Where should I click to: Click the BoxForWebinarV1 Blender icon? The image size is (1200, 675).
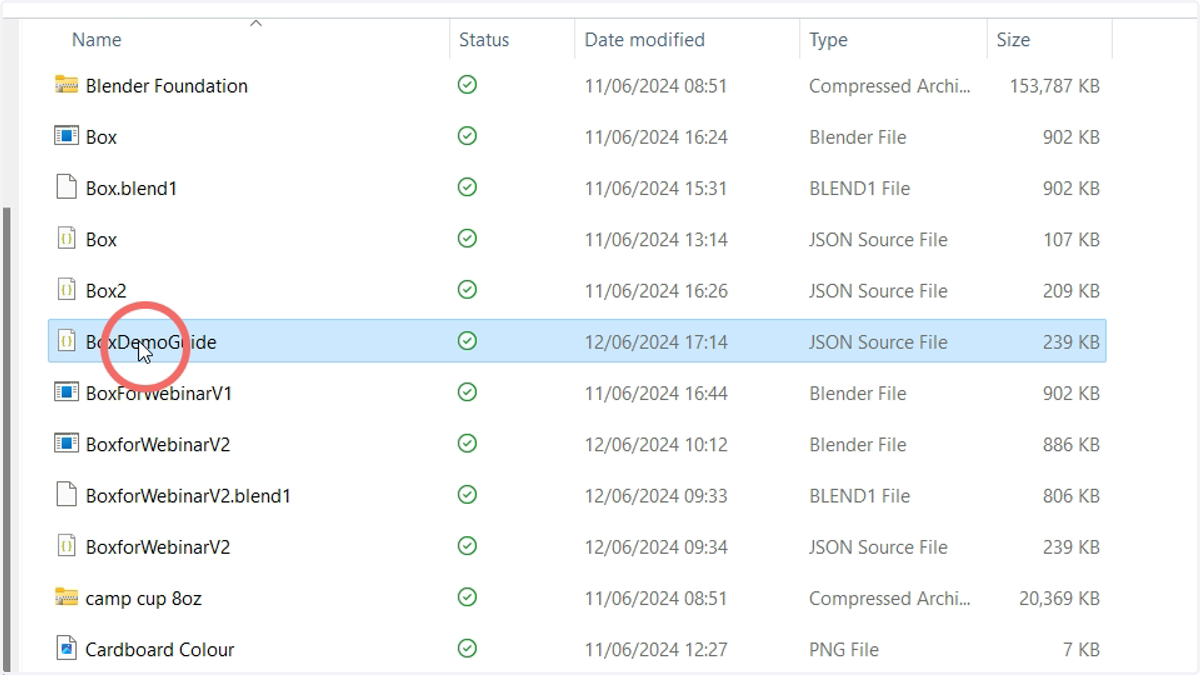(x=66, y=392)
